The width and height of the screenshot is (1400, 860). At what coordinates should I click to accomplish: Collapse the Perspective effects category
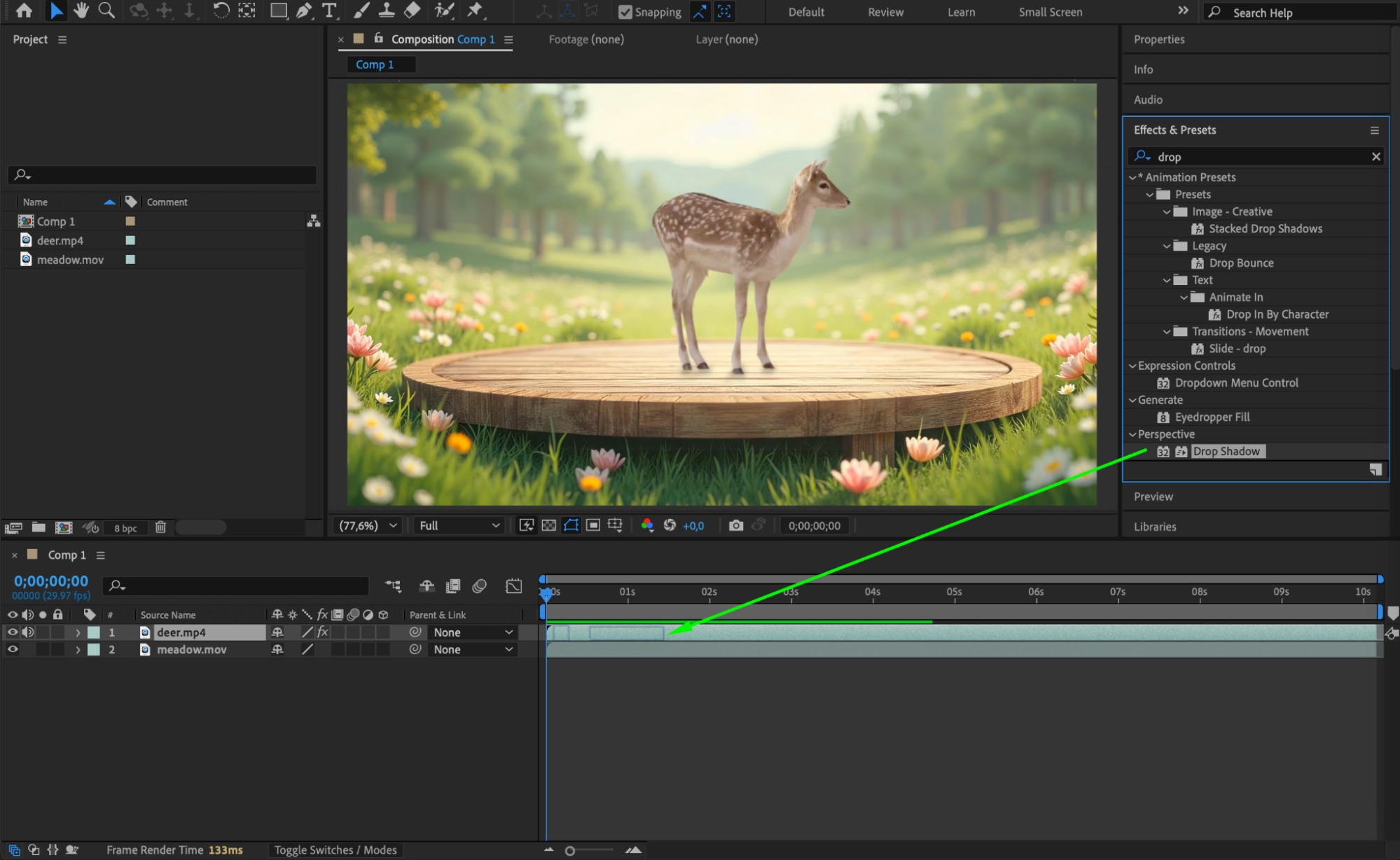pos(1132,434)
